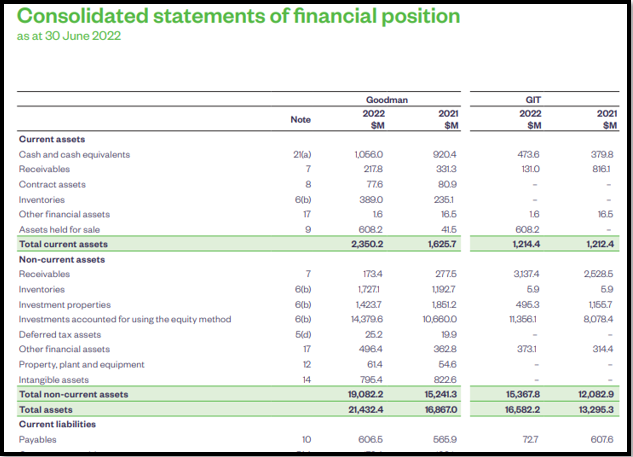633x457 pixels.
Task: Click equity method value 10,660.0
Action: [440, 319]
